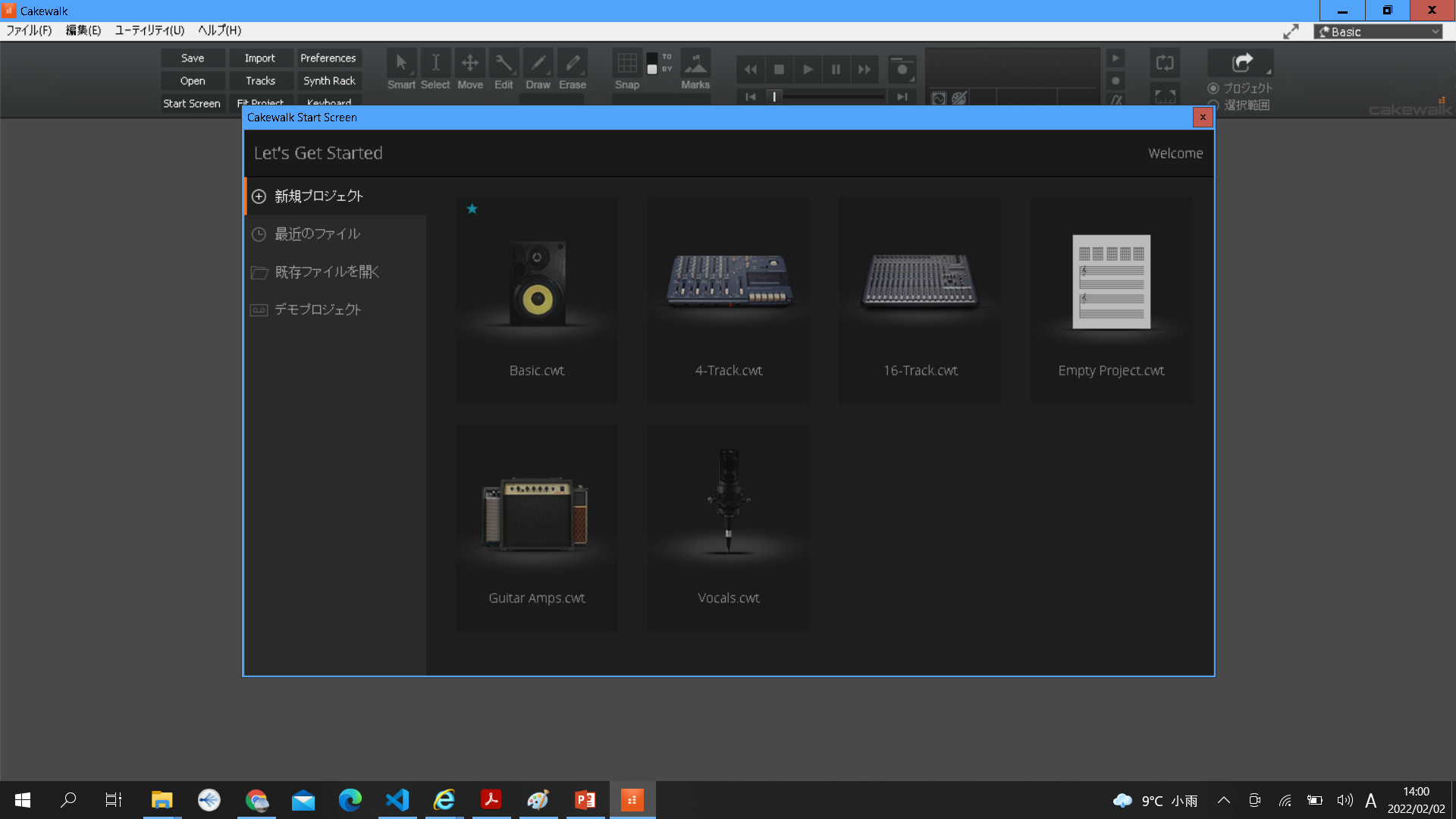Select the プロジェクト radio button

(x=1213, y=88)
